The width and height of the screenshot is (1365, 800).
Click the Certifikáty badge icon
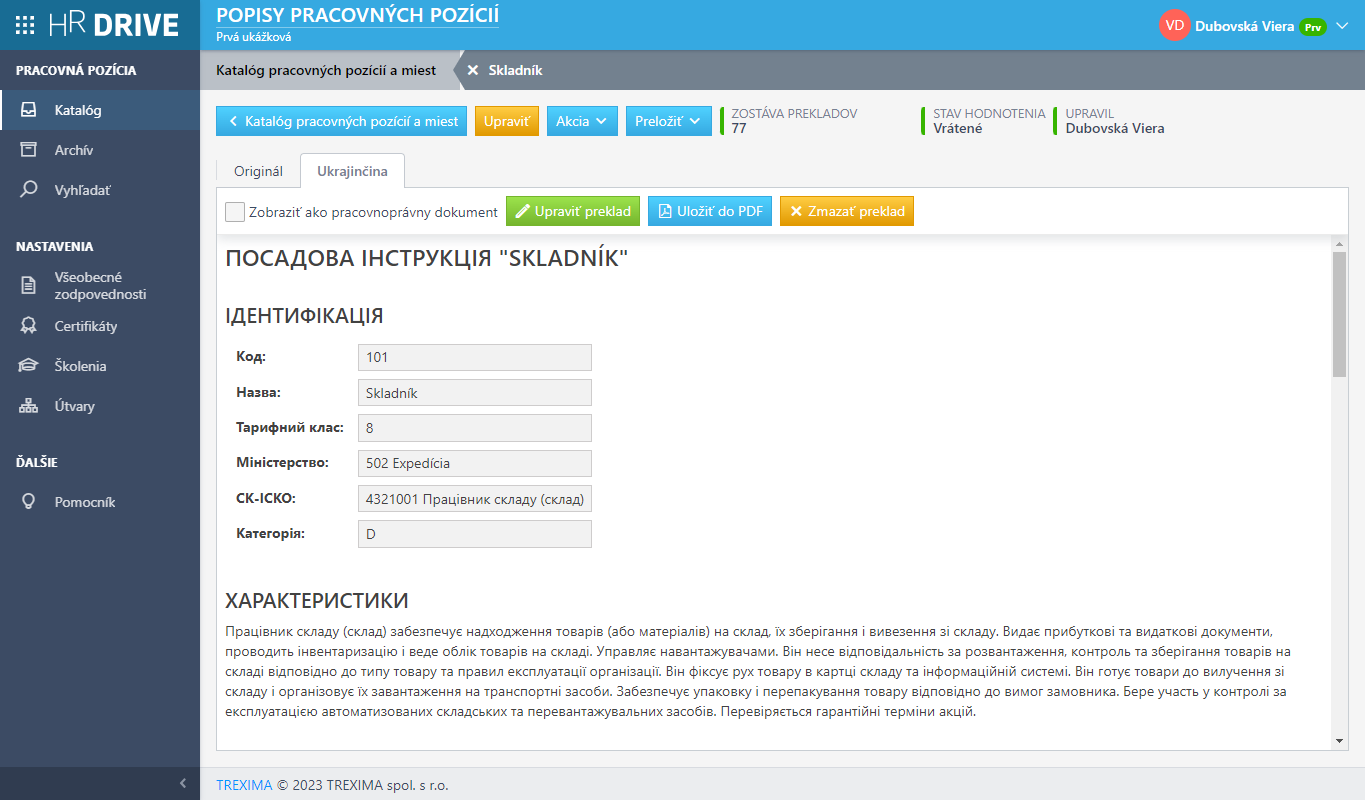(x=29, y=326)
